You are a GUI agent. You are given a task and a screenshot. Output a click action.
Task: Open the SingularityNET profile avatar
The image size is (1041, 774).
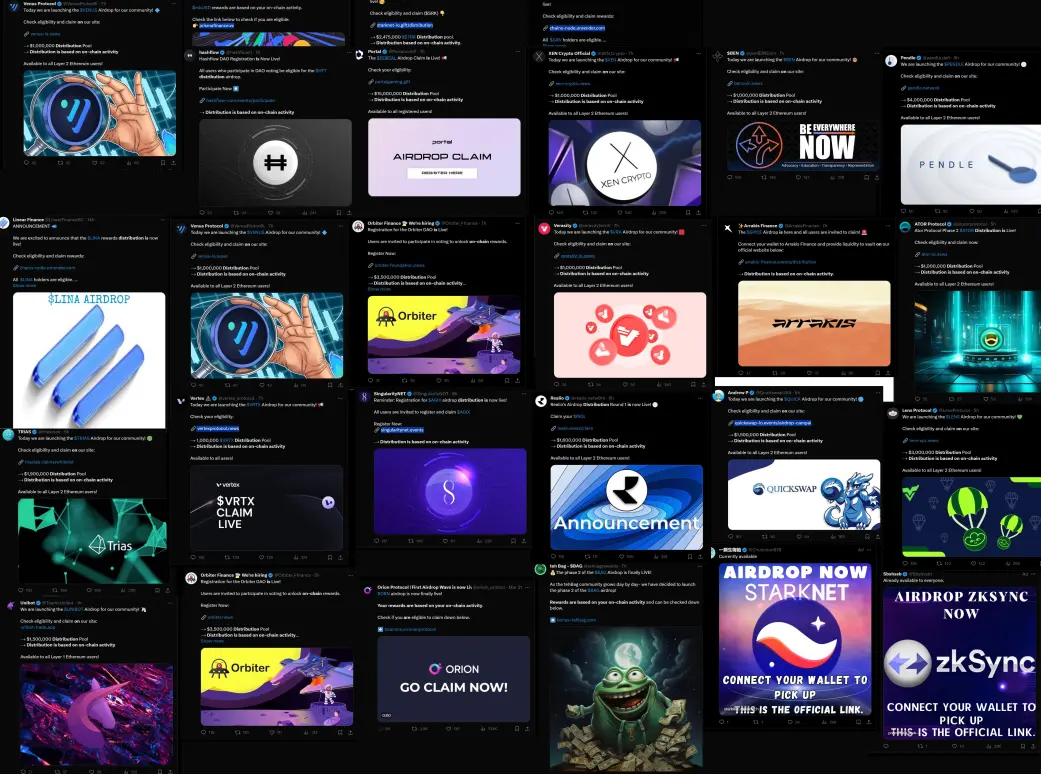point(364,397)
